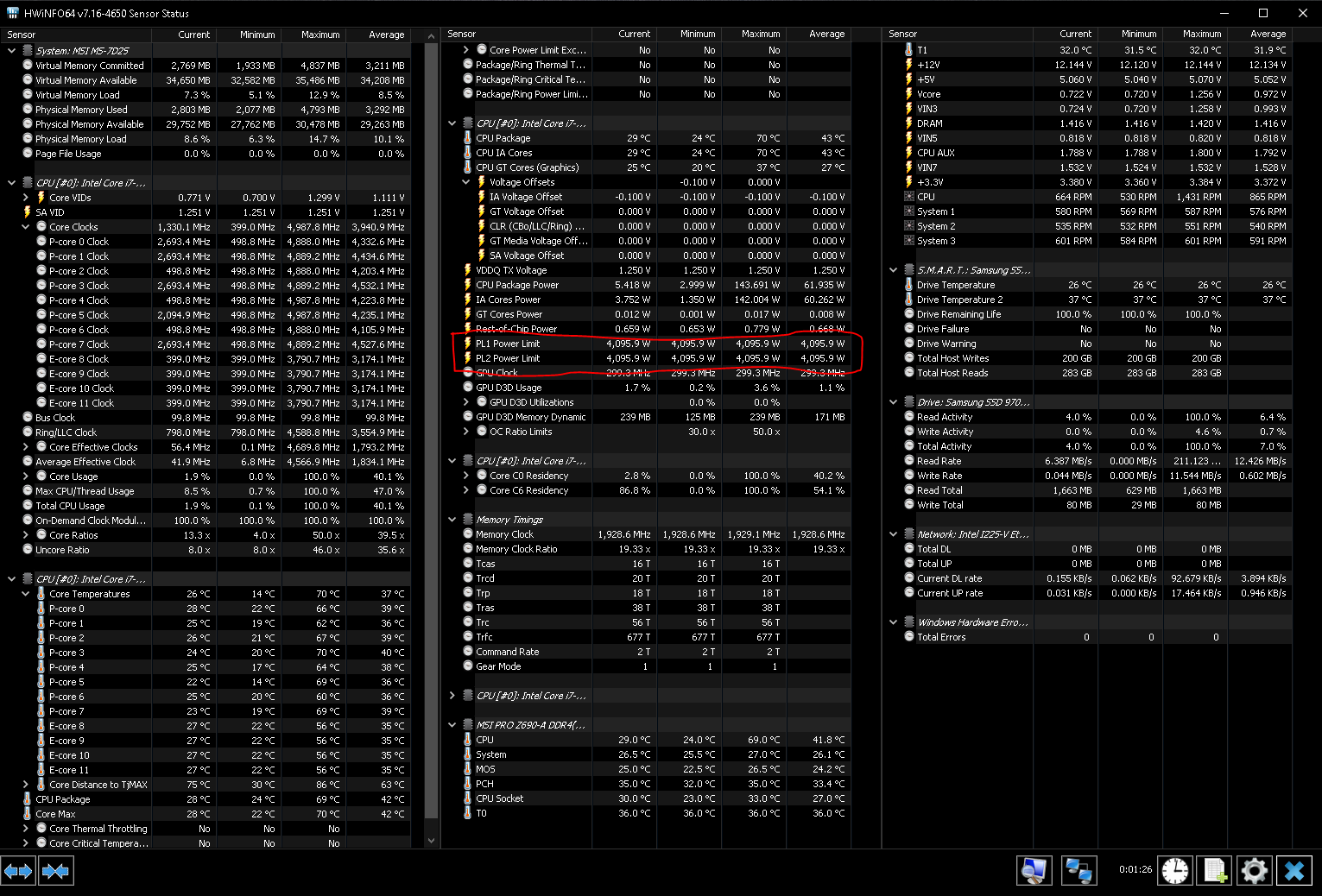Screen dimensions: 1322x896
Task: Click the circle icon beside GPU D3D Memory Dynamic
Action: [467, 417]
